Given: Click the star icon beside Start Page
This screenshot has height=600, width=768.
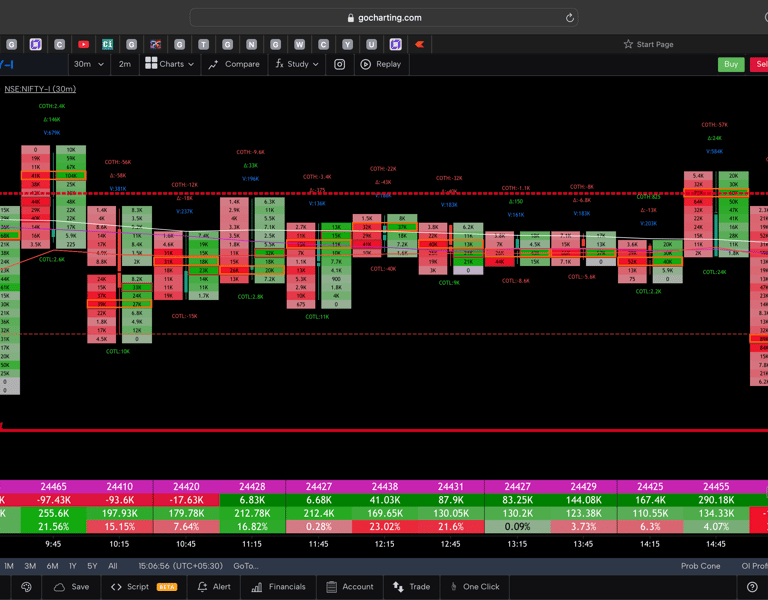Looking at the screenshot, I should (628, 44).
